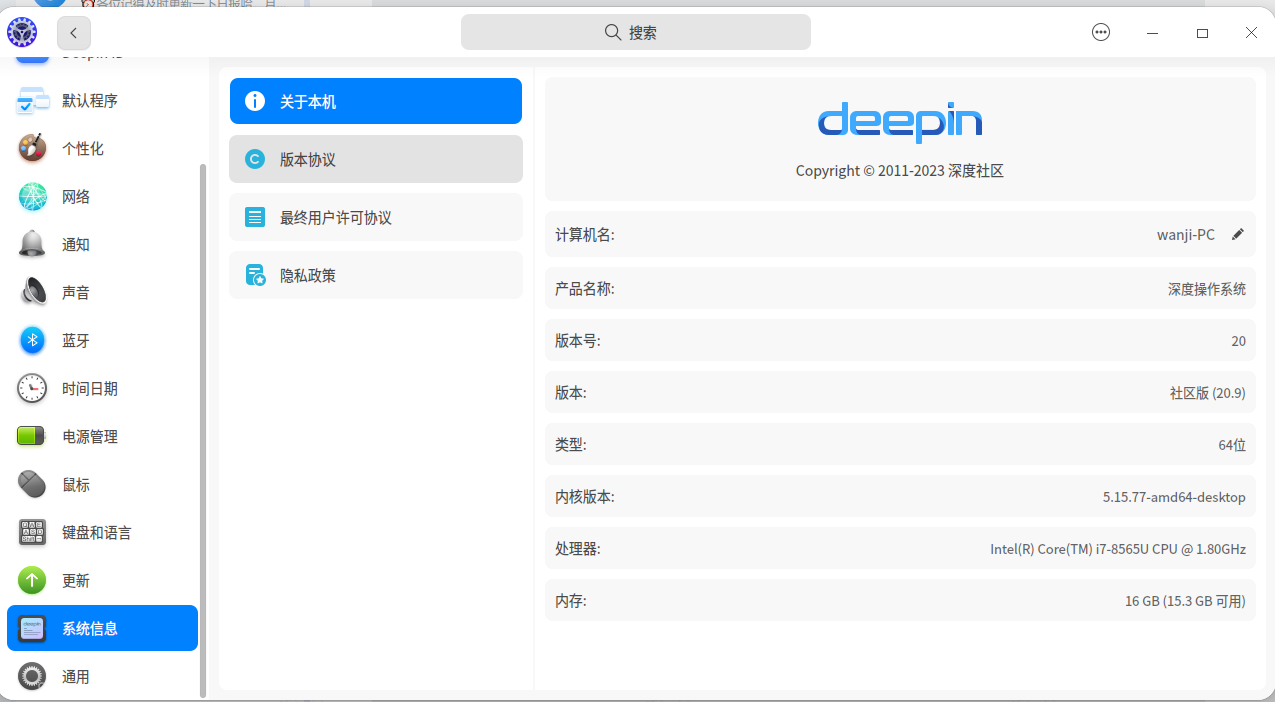The image size is (1275, 702).
Task: Click the Personalization (个性化) palette icon
Action: [32, 148]
